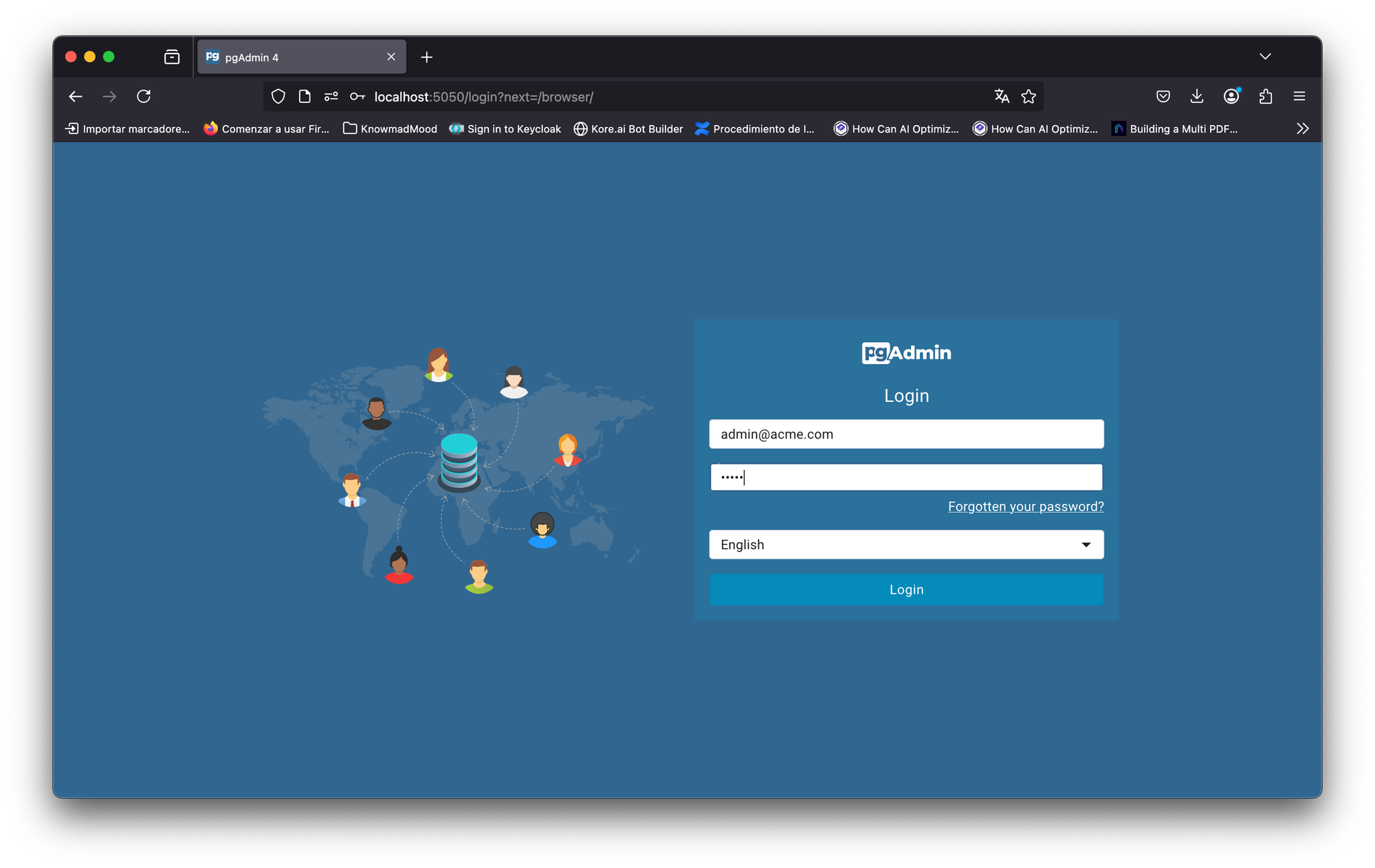Click Forgotten your password link
The width and height of the screenshot is (1375, 868).
pyautogui.click(x=1026, y=507)
